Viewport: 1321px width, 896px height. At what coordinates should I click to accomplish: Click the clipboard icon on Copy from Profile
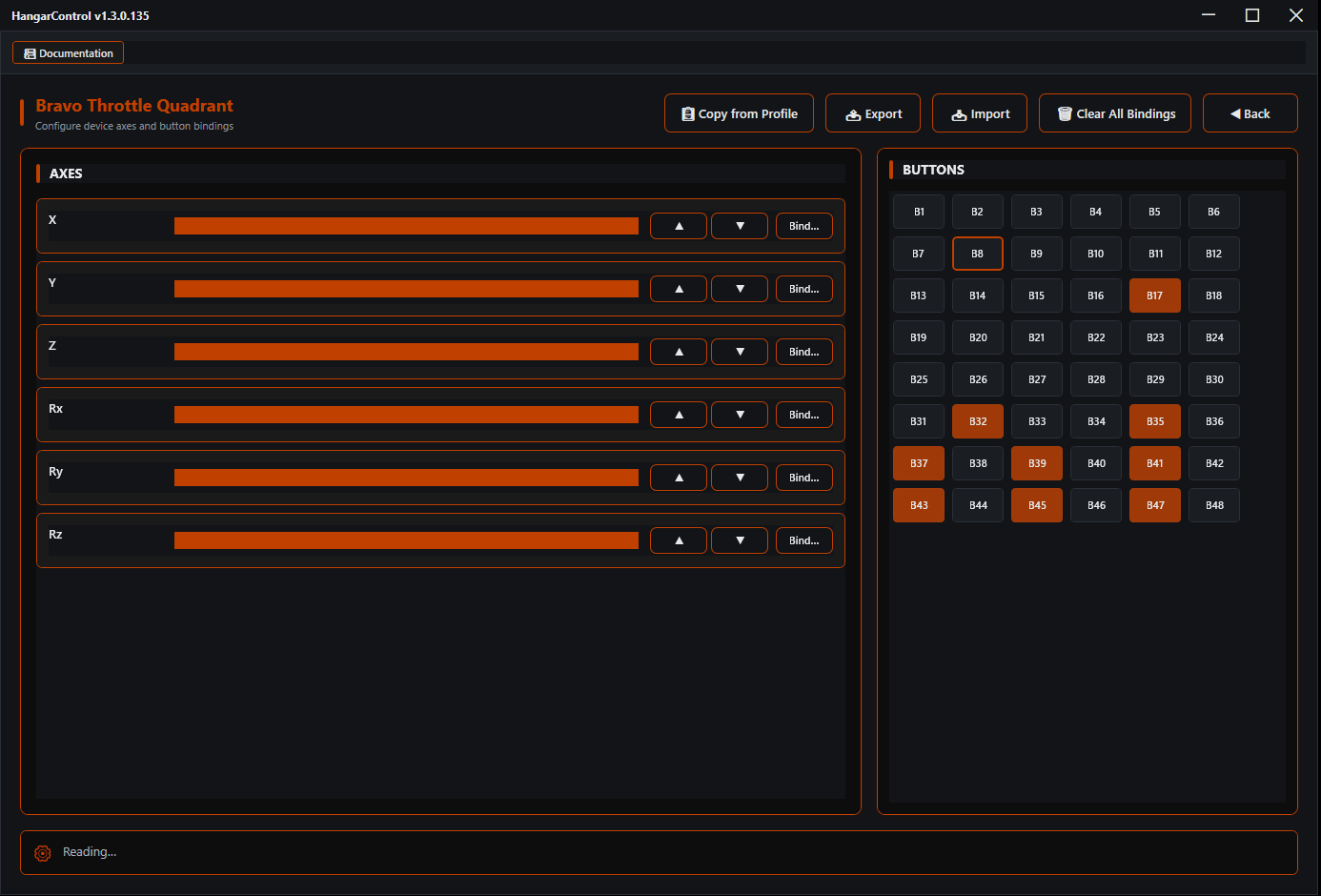point(687,112)
